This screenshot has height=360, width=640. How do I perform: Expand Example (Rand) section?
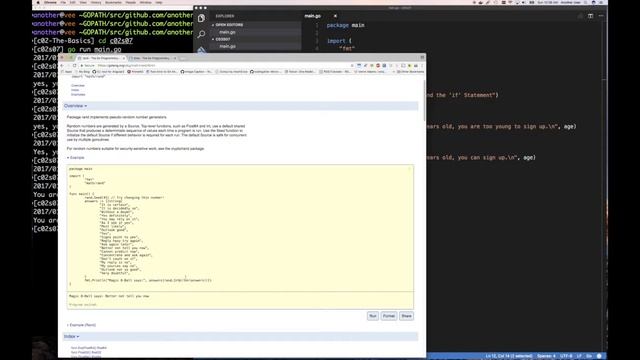tap(81, 325)
